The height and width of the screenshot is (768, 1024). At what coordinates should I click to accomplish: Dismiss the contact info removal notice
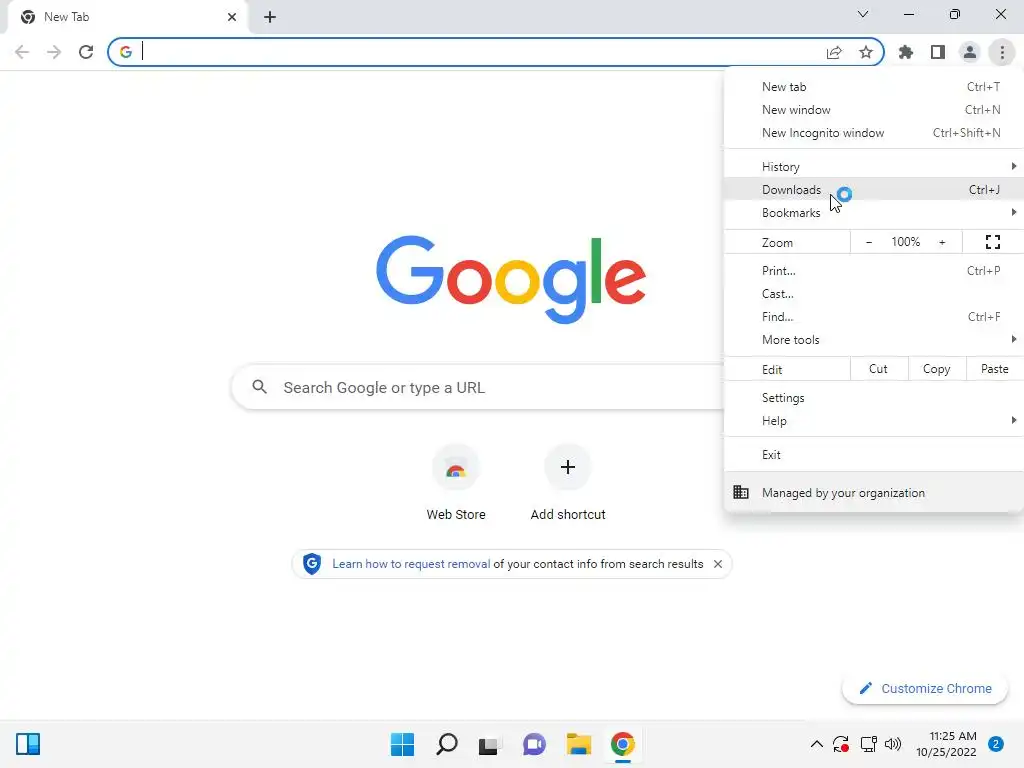[x=718, y=564]
